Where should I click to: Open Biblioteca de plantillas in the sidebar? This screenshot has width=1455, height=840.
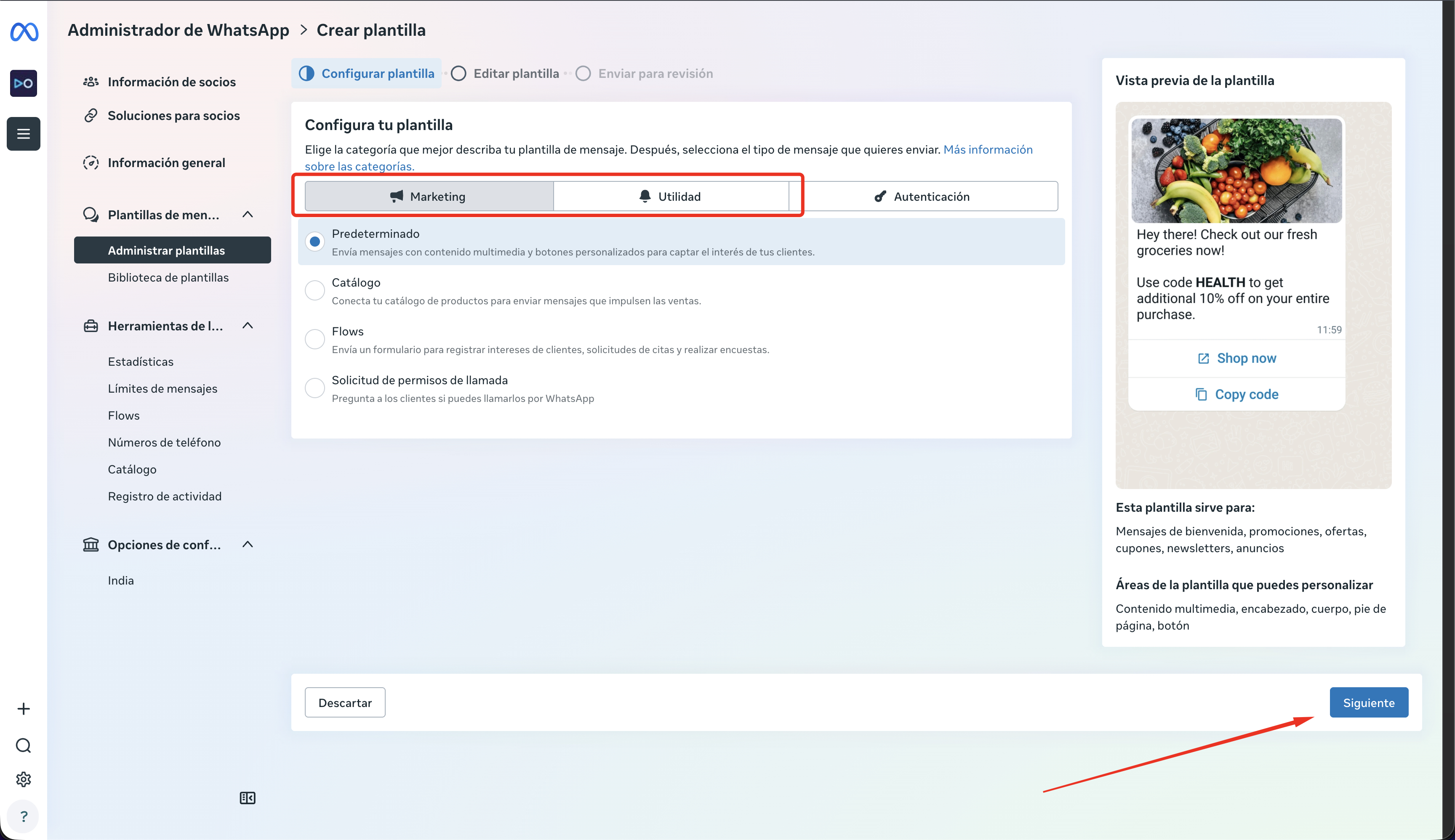pyautogui.click(x=168, y=277)
